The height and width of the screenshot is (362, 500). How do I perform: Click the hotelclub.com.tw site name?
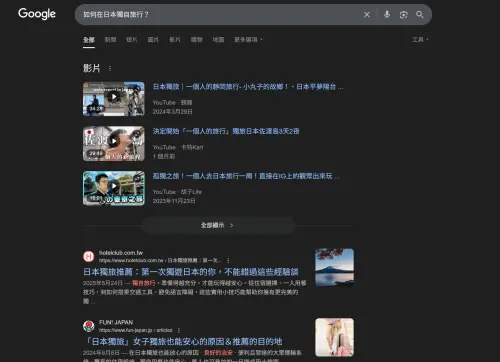121,253
